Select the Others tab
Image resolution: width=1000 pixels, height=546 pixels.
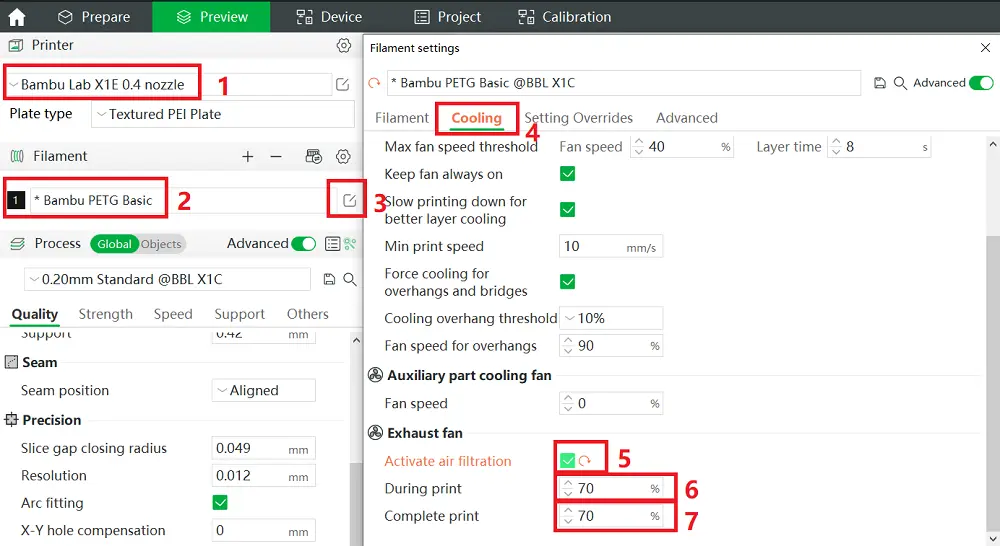(x=307, y=314)
